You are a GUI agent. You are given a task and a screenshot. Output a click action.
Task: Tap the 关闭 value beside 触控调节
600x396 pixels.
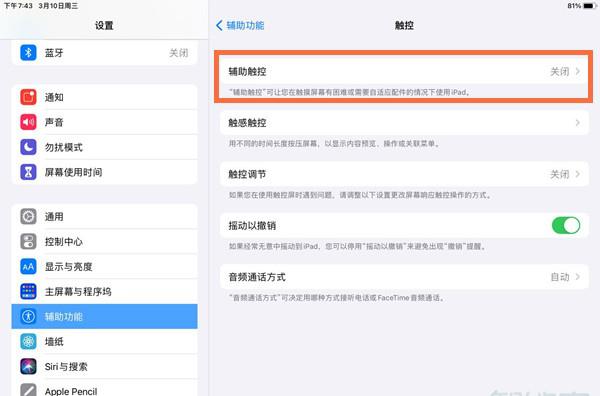tap(559, 174)
